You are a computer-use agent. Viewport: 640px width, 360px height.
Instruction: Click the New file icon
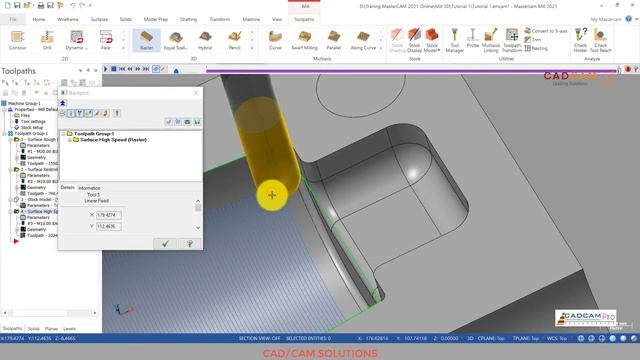[7, 6]
